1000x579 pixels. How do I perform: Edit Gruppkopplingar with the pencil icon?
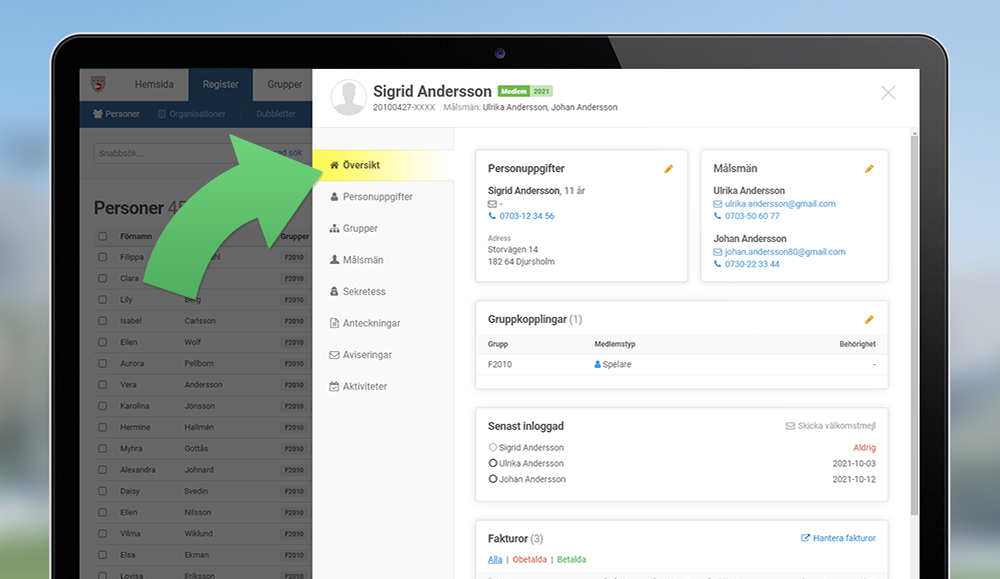869,319
